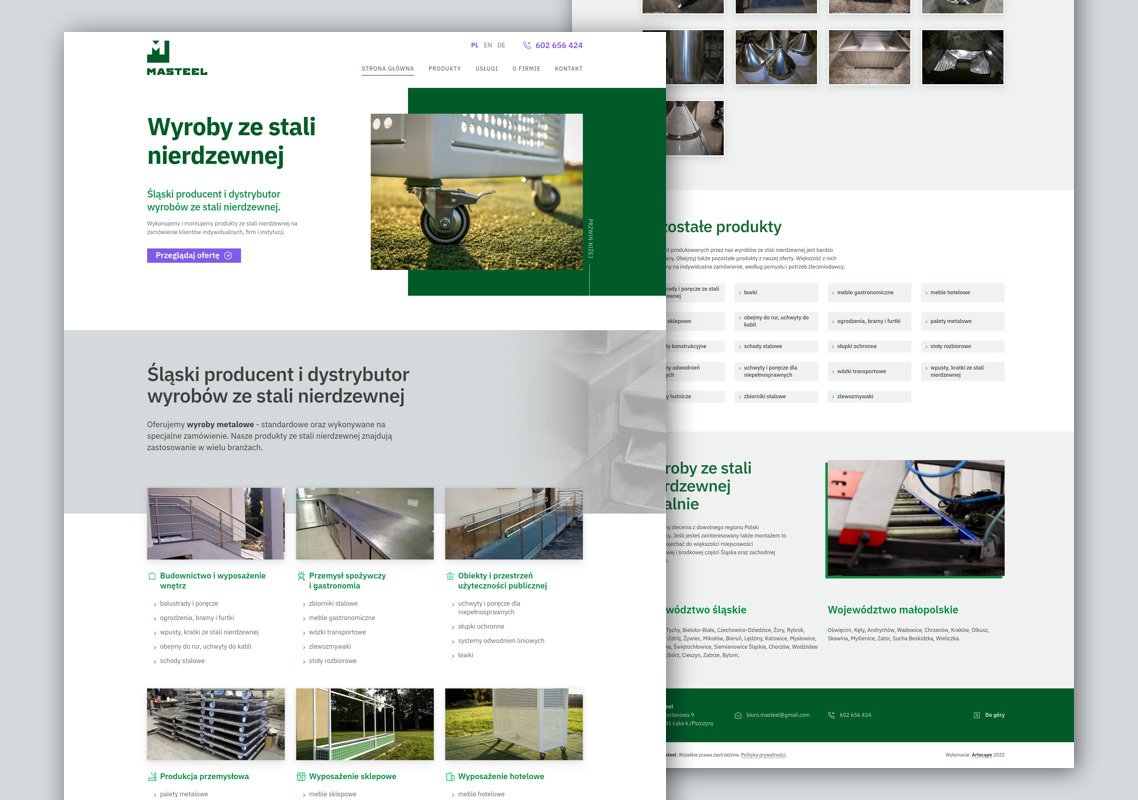The height and width of the screenshot is (800, 1138).
Task: Click the shop icon by Wyposażenie sklepowe
Action: pos(301,776)
